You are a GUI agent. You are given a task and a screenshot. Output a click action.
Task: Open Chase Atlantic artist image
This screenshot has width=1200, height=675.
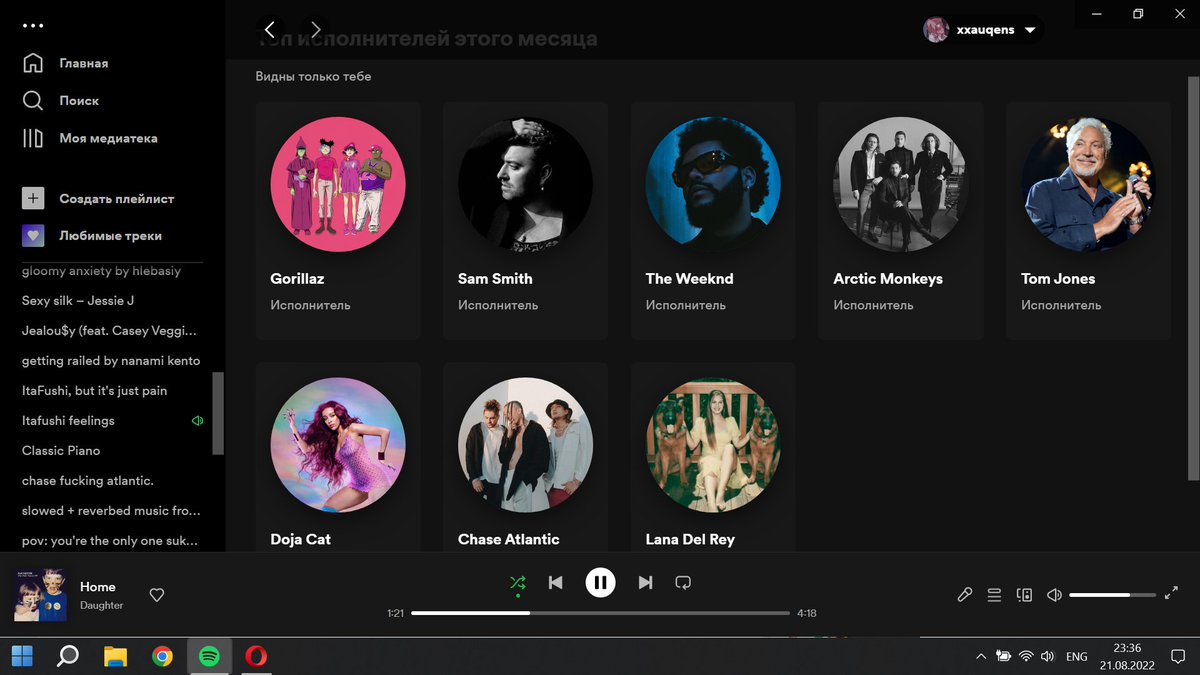point(526,445)
